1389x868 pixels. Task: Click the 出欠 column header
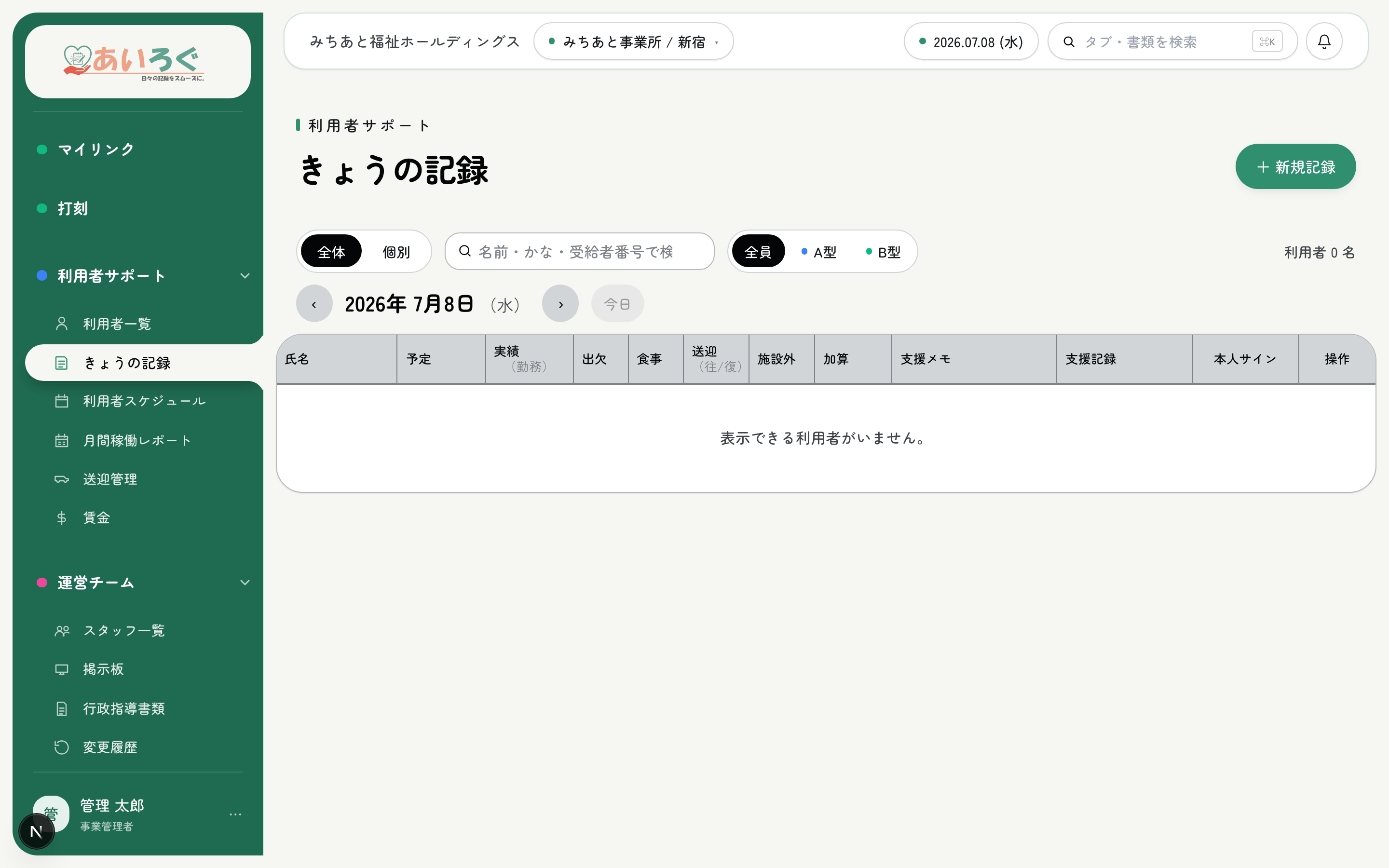tap(600, 359)
